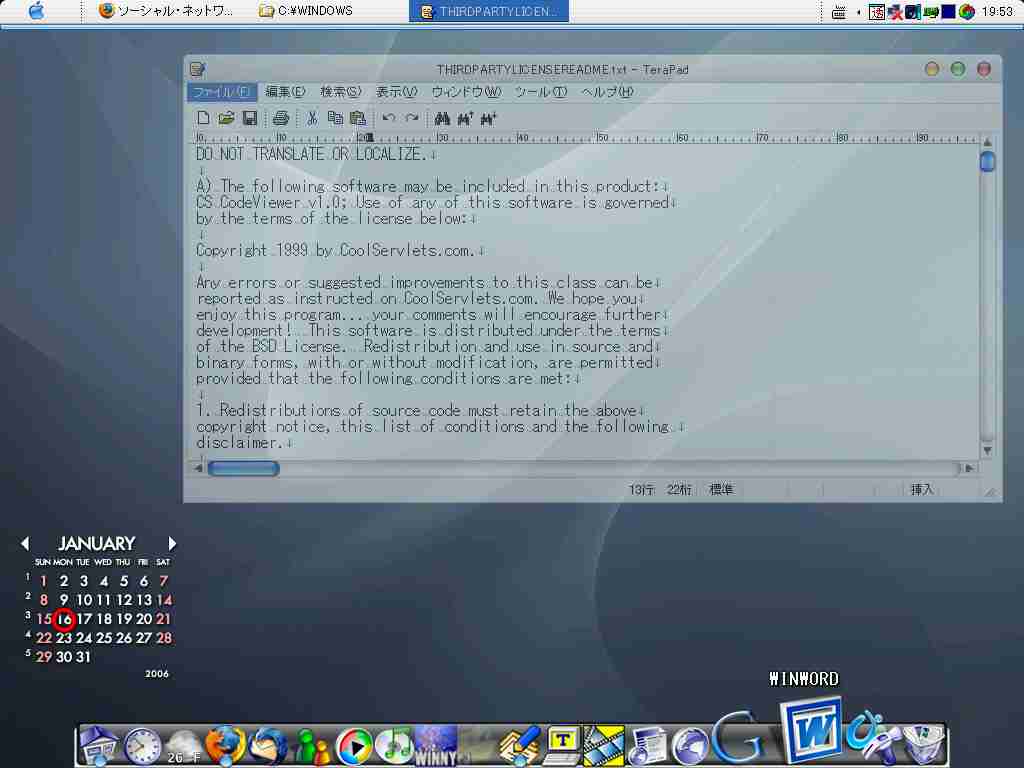Viewport: 1024px width, 768px height.
Task: Open the ツール(T) menu
Action: click(x=541, y=92)
